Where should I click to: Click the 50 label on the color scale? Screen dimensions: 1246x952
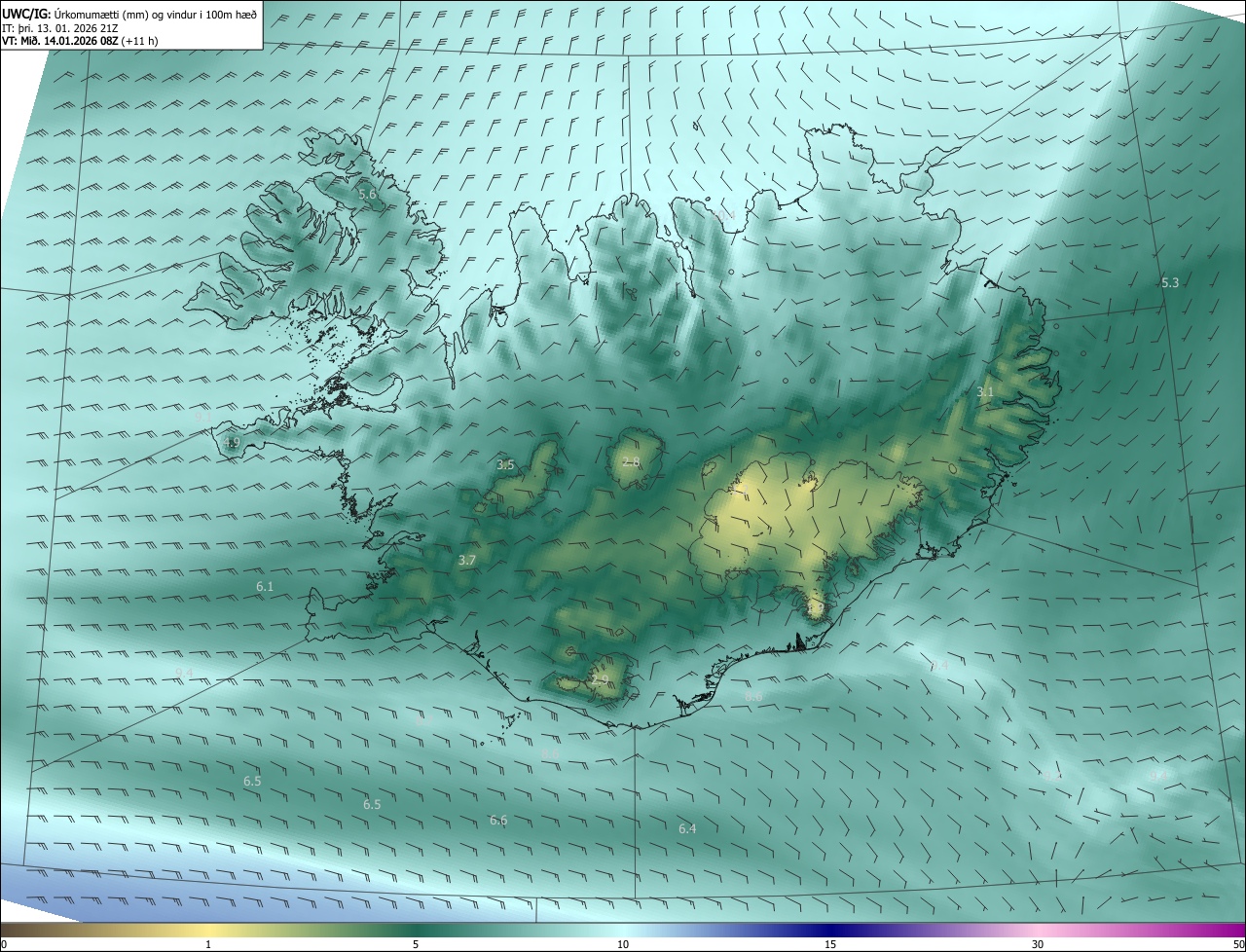pyautogui.click(x=1238, y=944)
